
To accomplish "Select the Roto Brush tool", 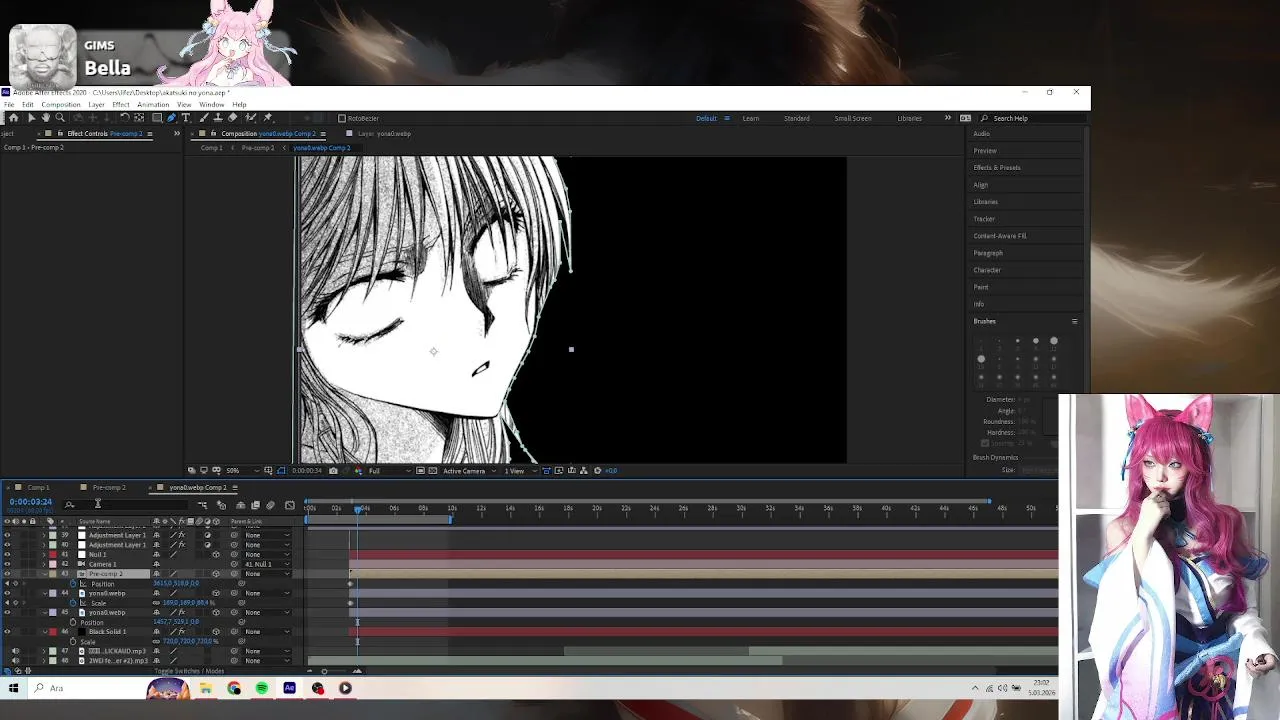I will pyautogui.click(x=250, y=118).
